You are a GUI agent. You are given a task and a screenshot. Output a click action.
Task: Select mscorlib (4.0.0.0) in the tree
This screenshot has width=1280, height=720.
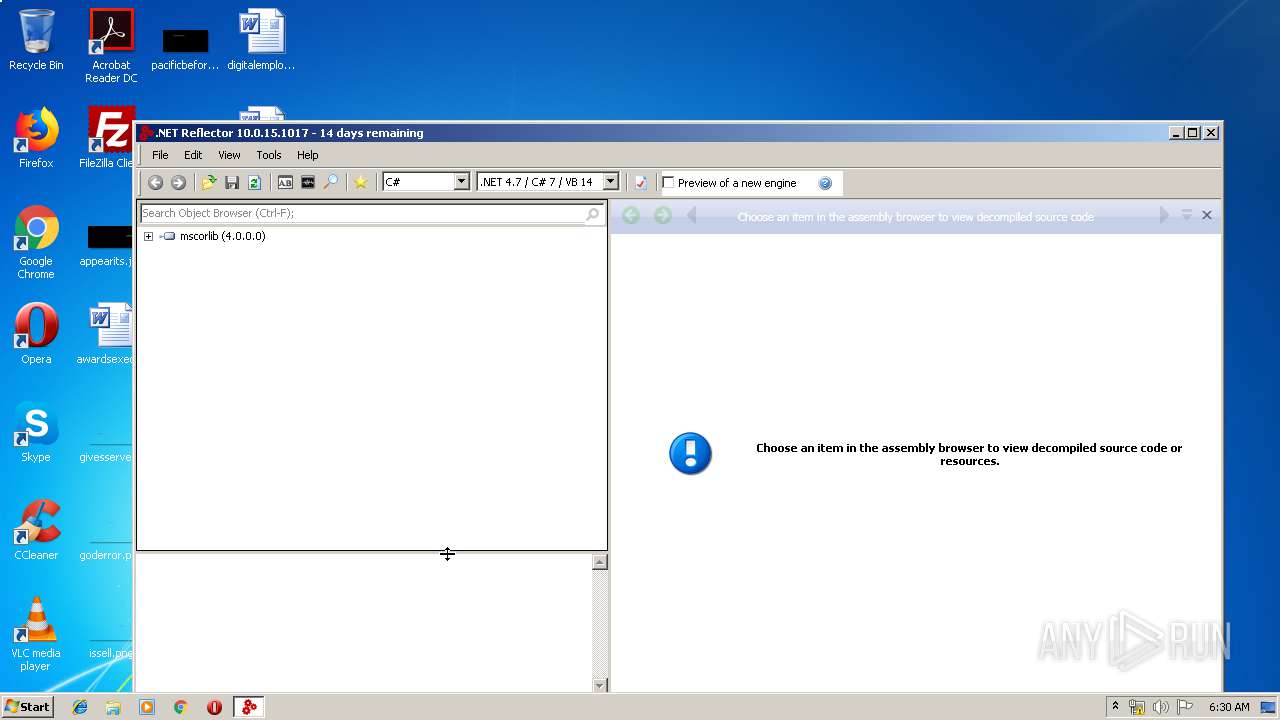222,236
